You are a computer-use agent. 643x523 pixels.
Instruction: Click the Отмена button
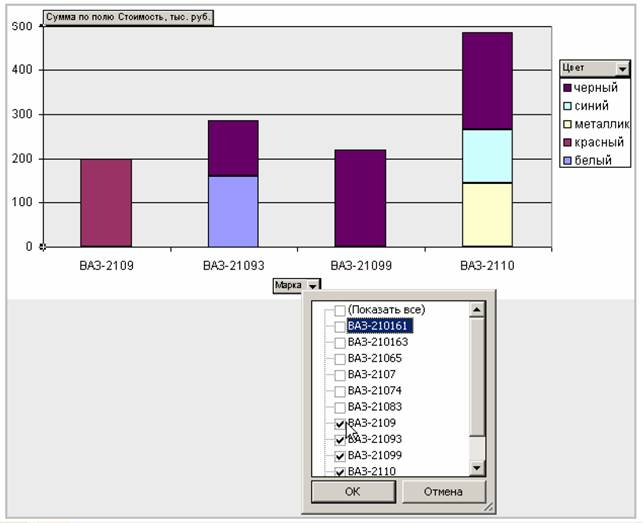point(443,491)
